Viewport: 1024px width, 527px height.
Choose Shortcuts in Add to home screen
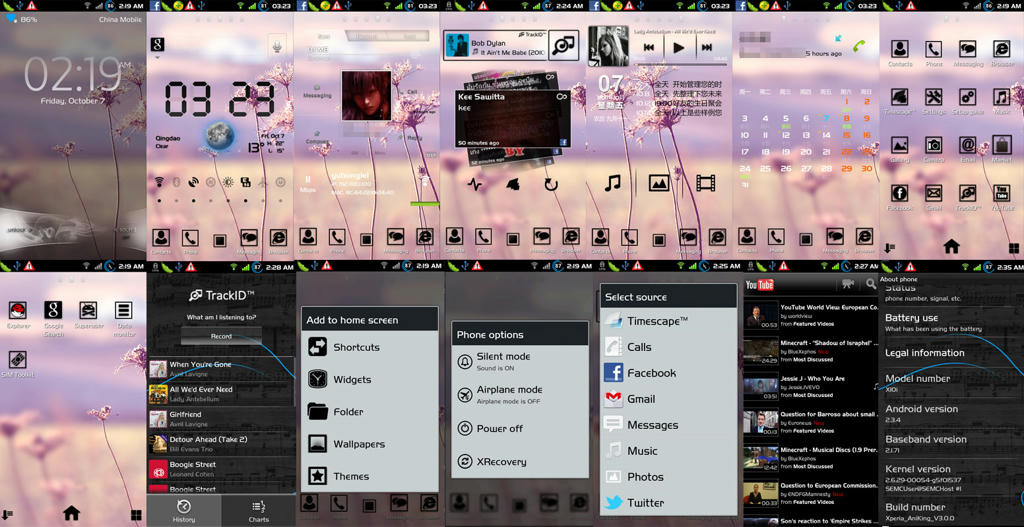[x=370, y=347]
